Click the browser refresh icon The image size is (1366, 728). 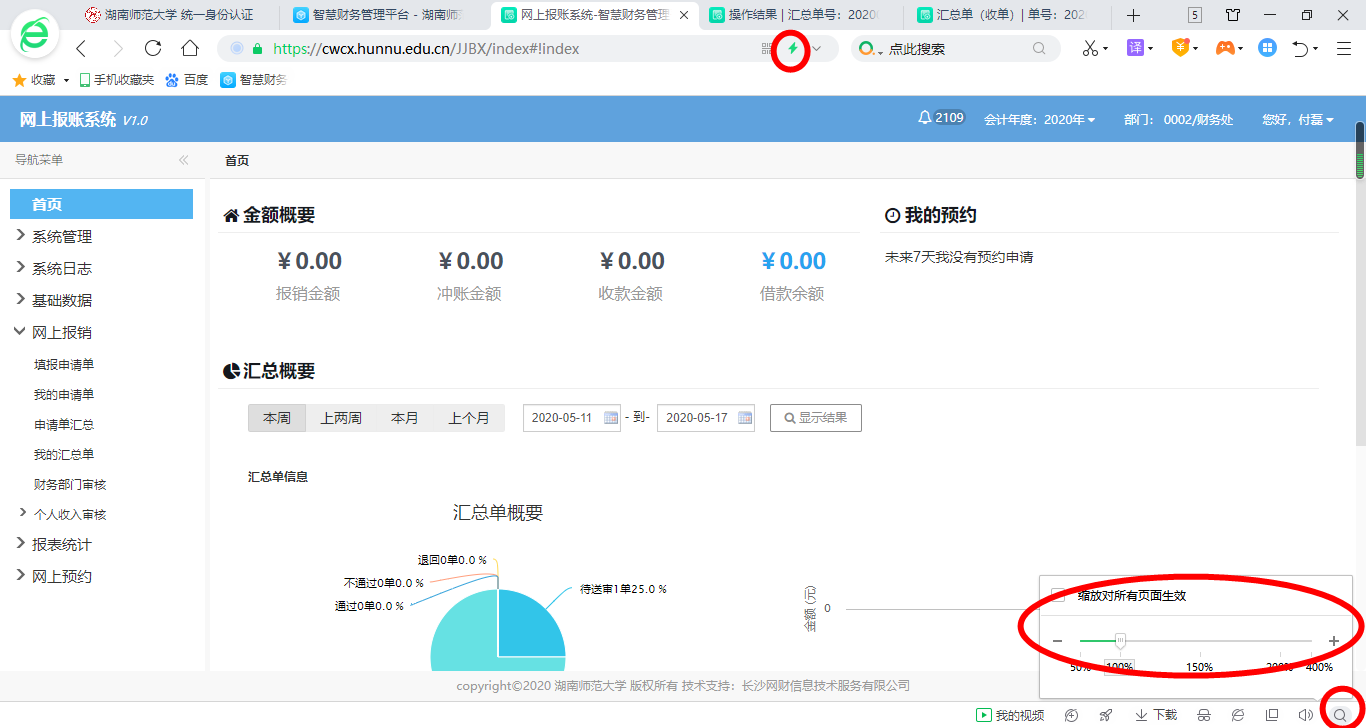coord(153,48)
